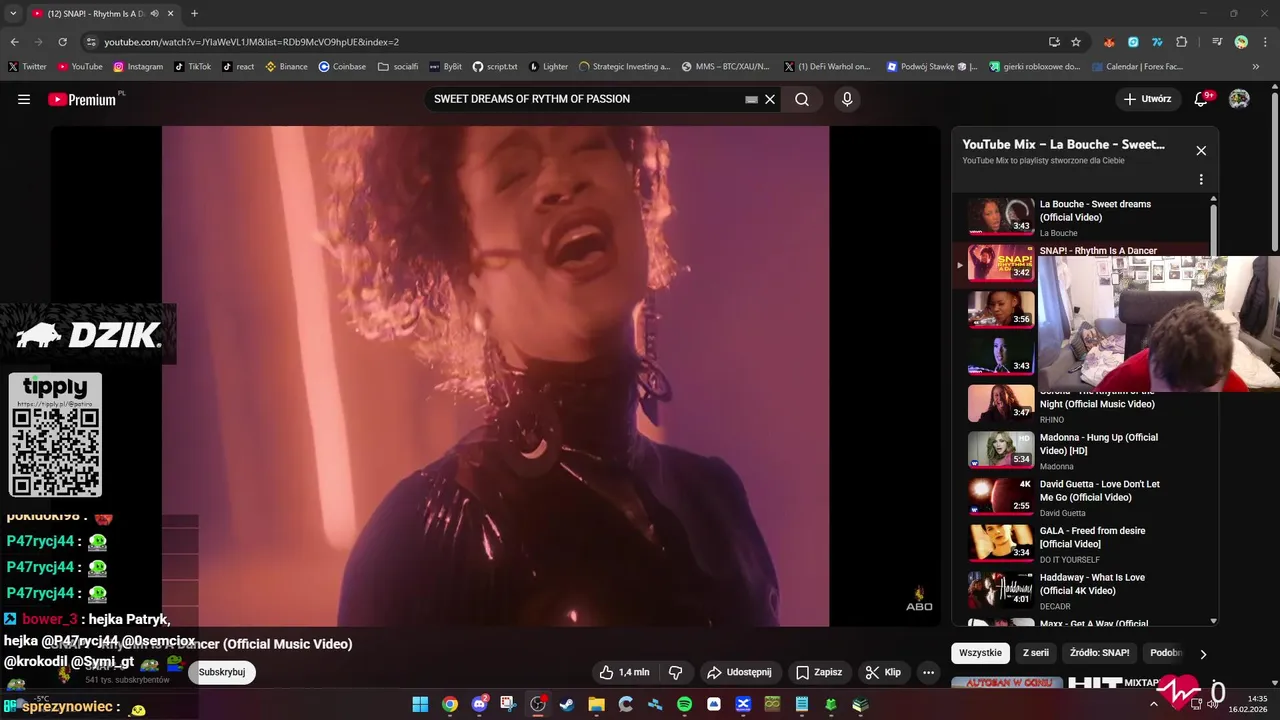The width and height of the screenshot is (1280, 720).
Task: Close the YouTube Mix playlist panel
Action: coord(1201,151)
